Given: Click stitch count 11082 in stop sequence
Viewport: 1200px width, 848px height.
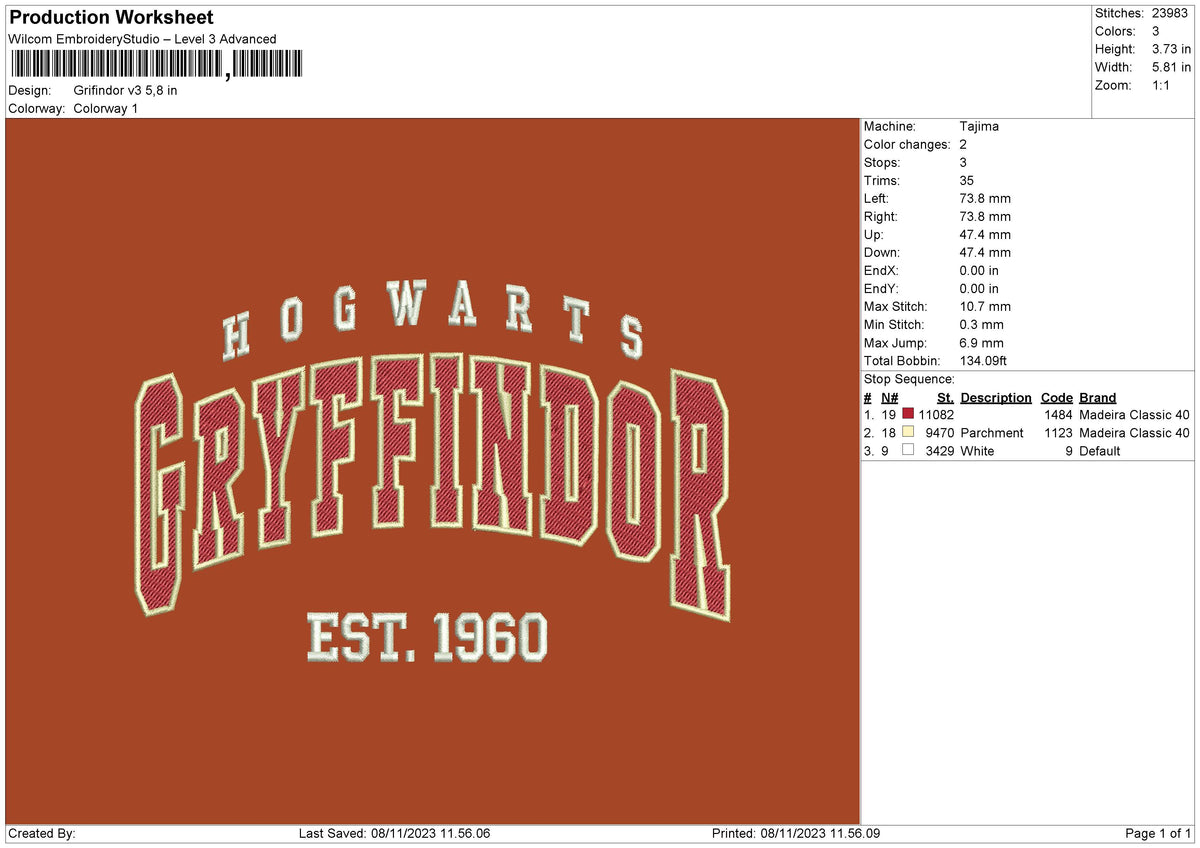Looking at the screenshot, I should (936, 414).
